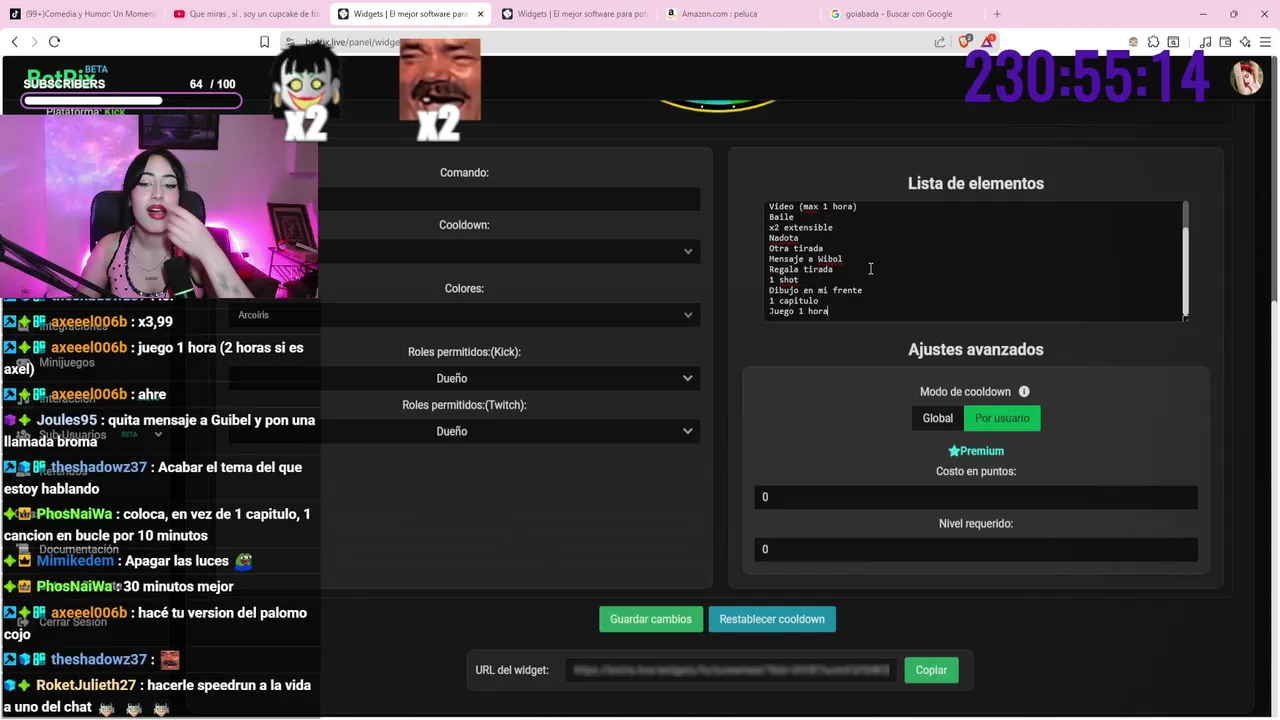Click username Joules95 in chat

click(66, 420)
